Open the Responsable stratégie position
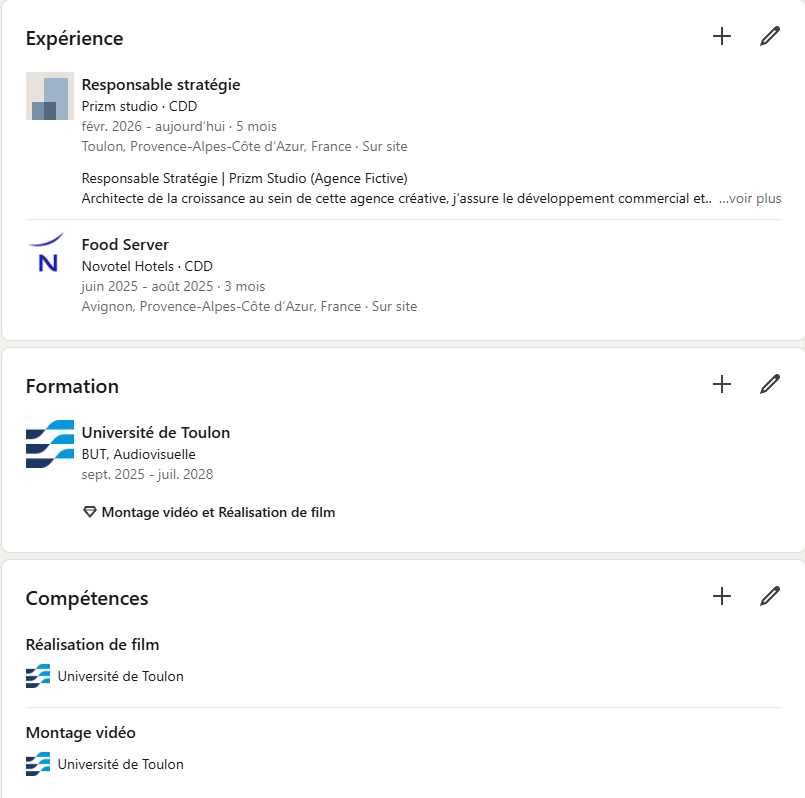Image resolution: width=805 pixels, height=798 pixels. [x=161, y=85]
